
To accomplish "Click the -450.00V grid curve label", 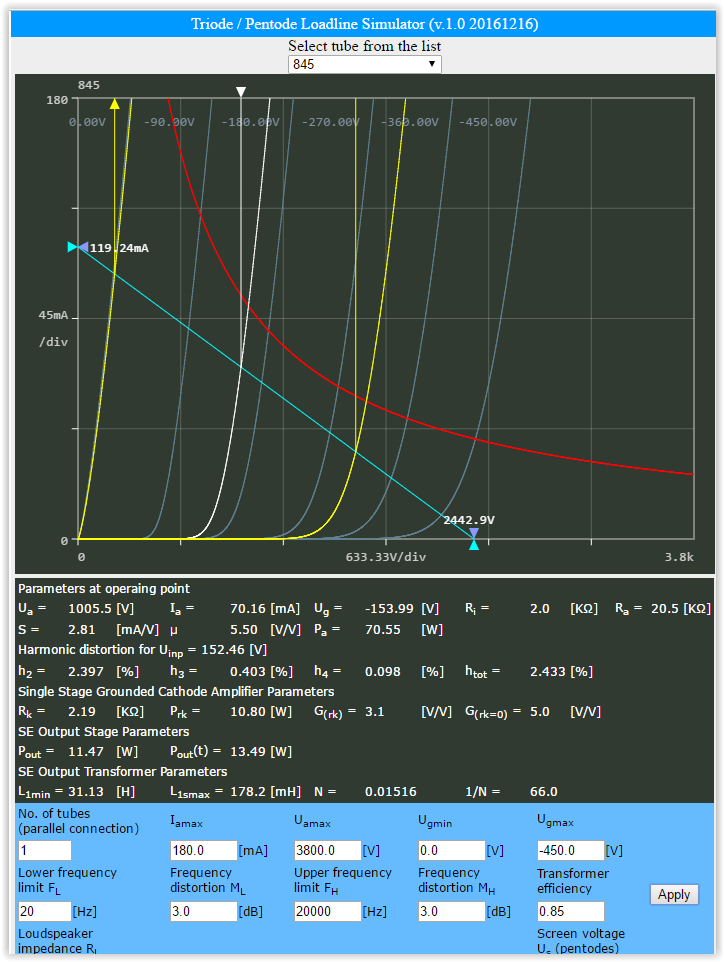I will [488, 122].
